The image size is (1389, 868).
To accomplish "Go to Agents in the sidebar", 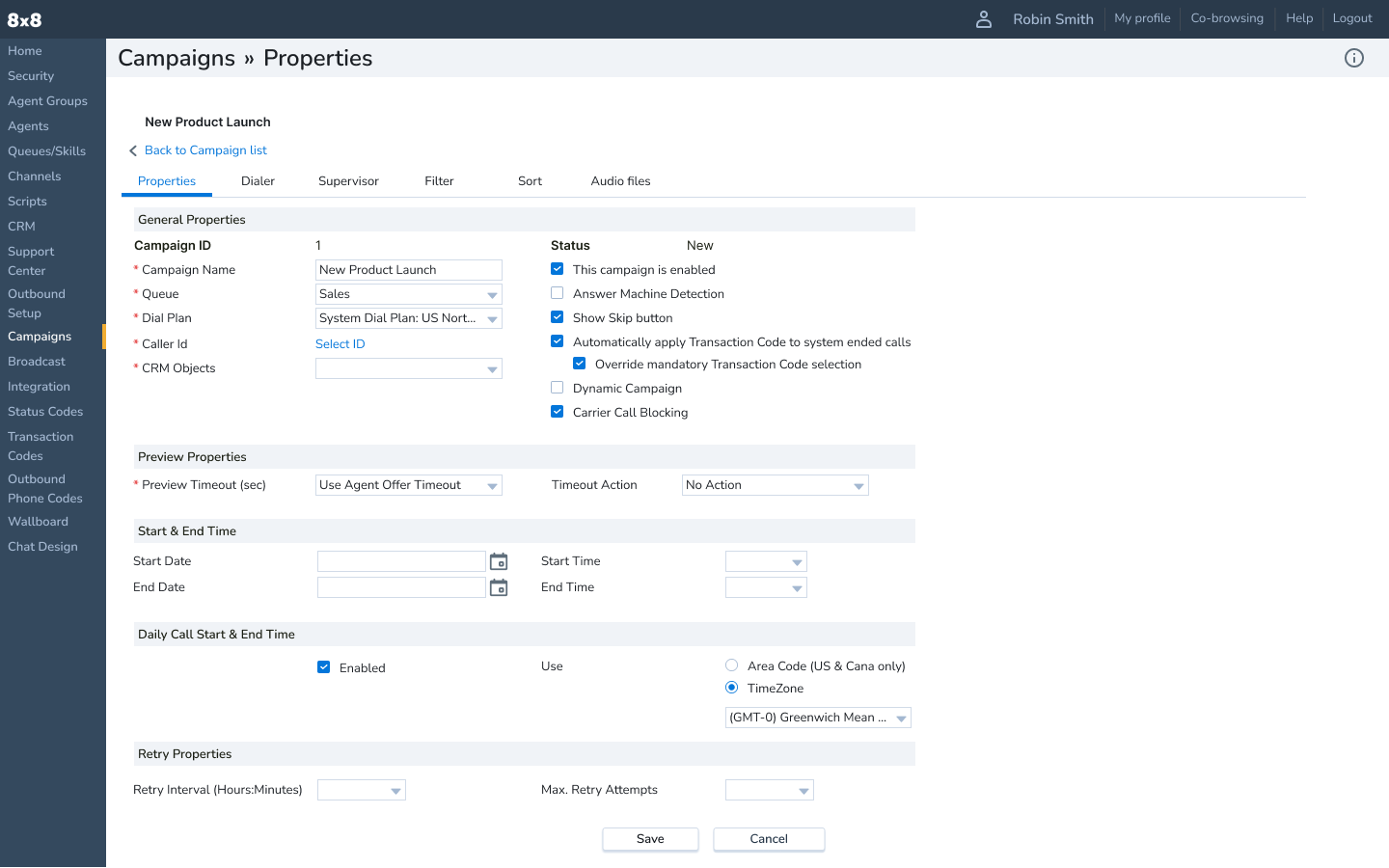I will (28, 126).
